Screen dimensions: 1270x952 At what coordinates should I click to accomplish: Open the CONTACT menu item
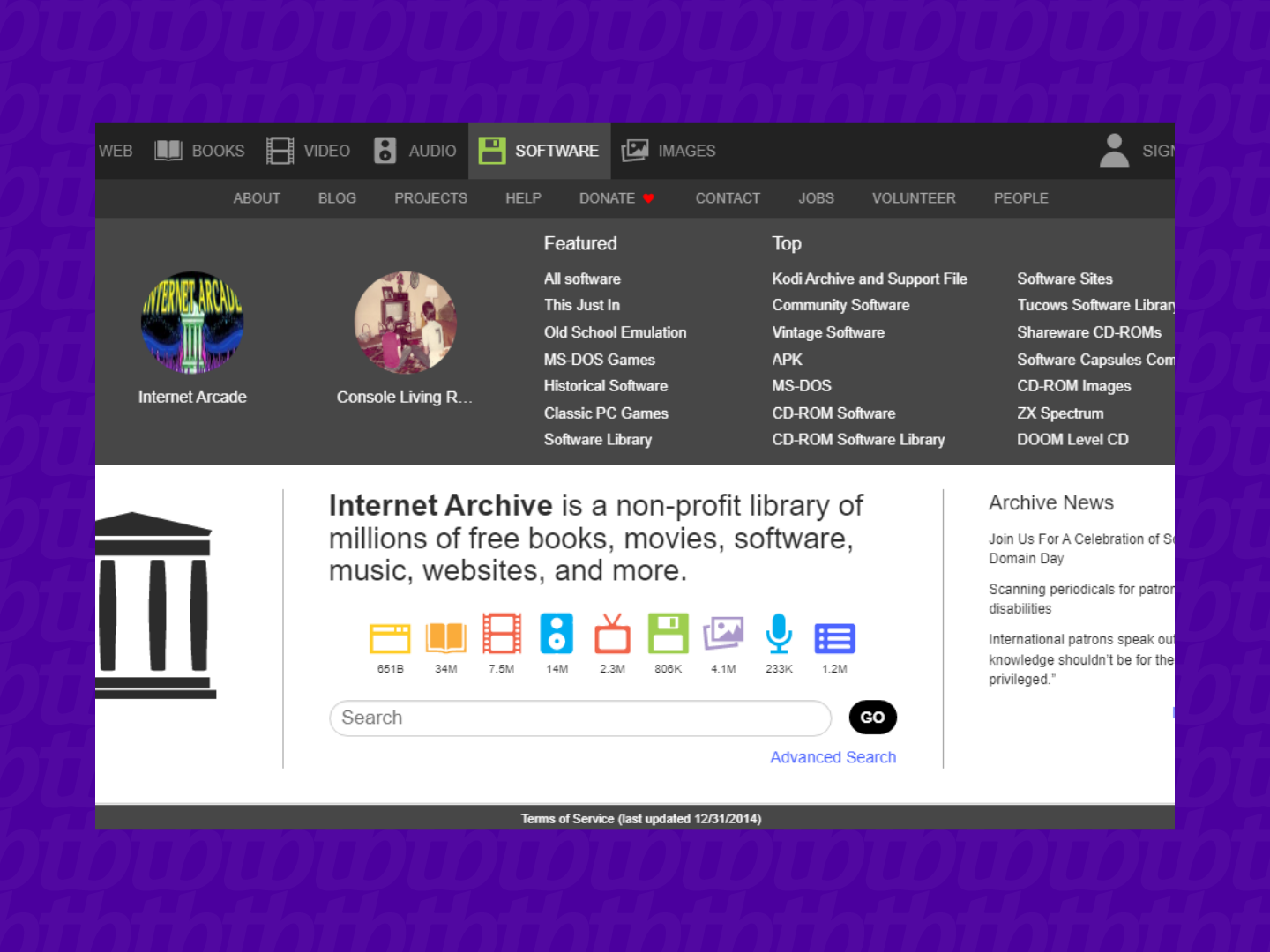pos(728,198)
